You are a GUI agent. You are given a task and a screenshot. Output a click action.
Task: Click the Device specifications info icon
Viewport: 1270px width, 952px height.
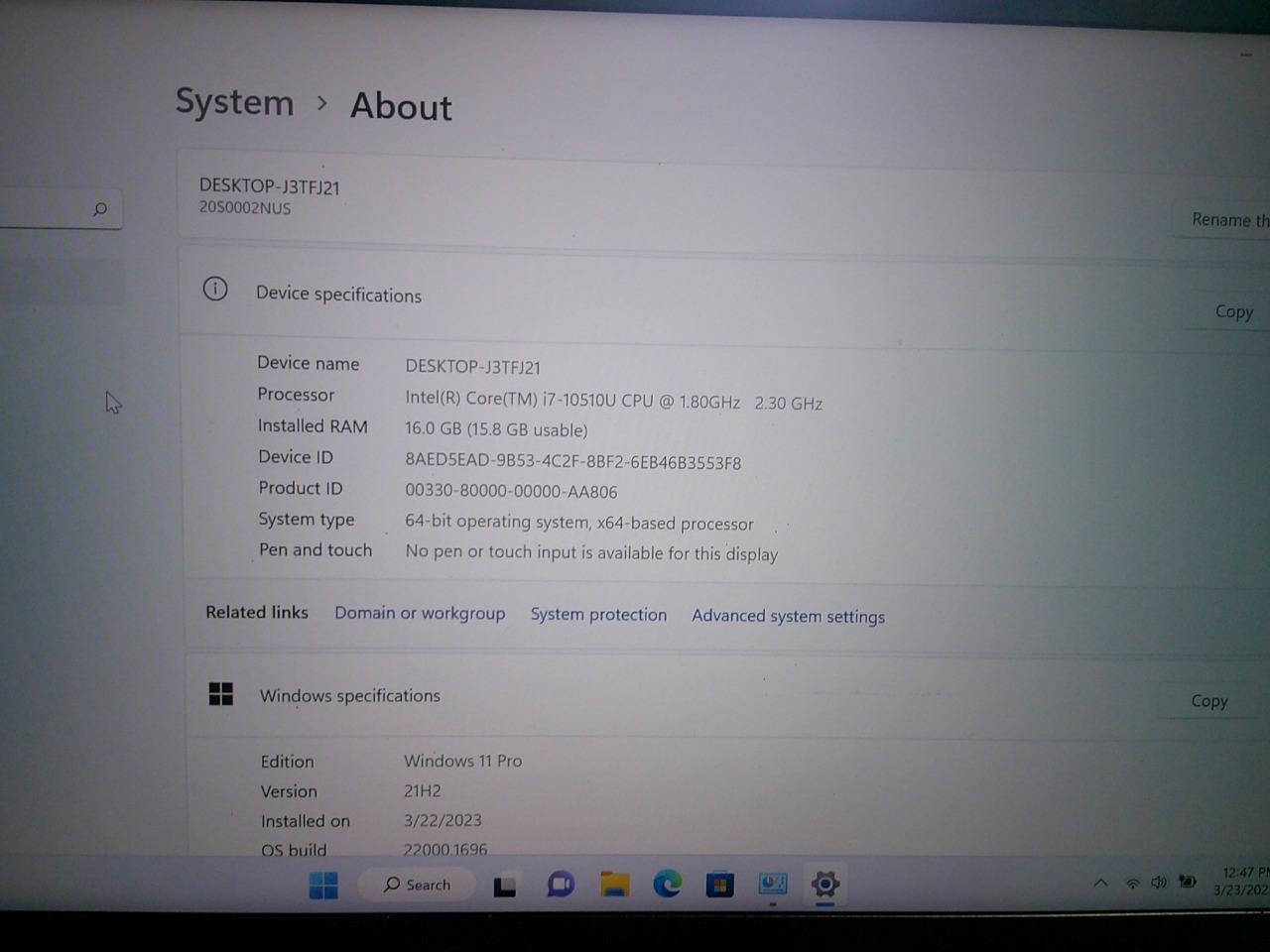(x=215, y=289)
